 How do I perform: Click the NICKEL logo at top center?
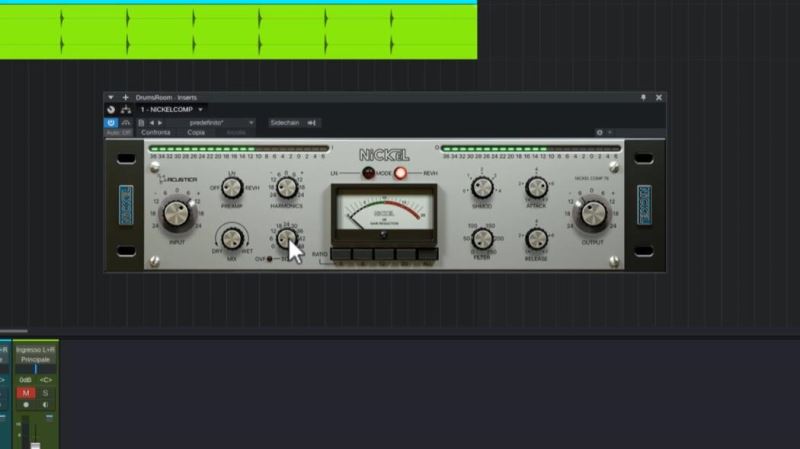[x=384, y=155]
